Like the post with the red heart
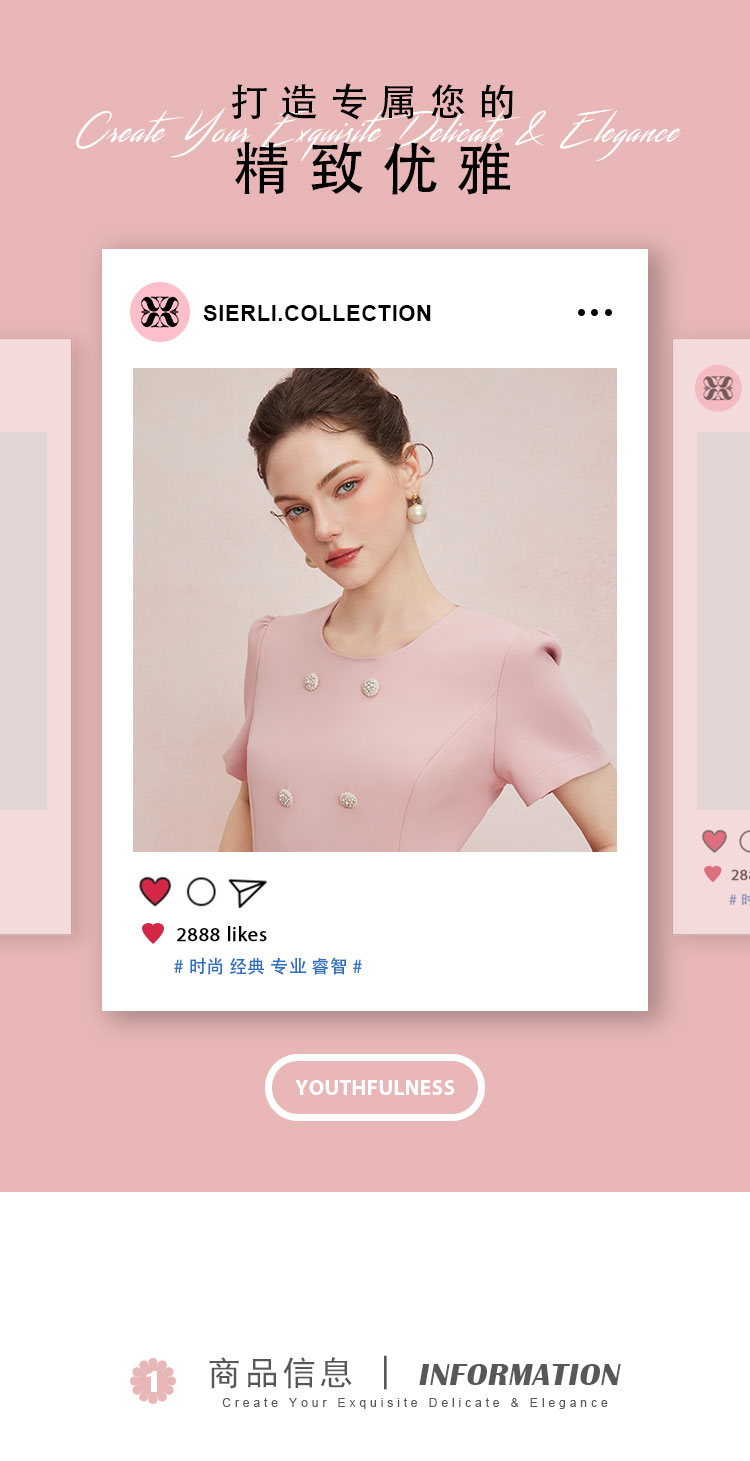 tap(155, 891)
